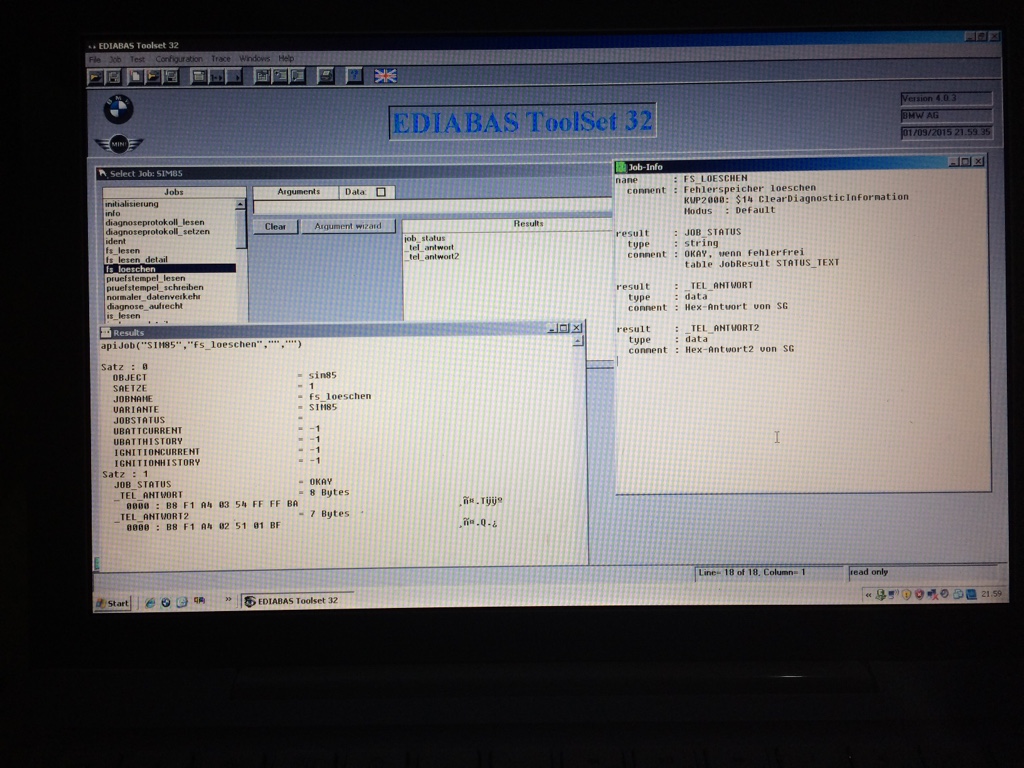Click the new document toolbar icon
This screenshot has height=768, width=1024.
tap(135, 77)
